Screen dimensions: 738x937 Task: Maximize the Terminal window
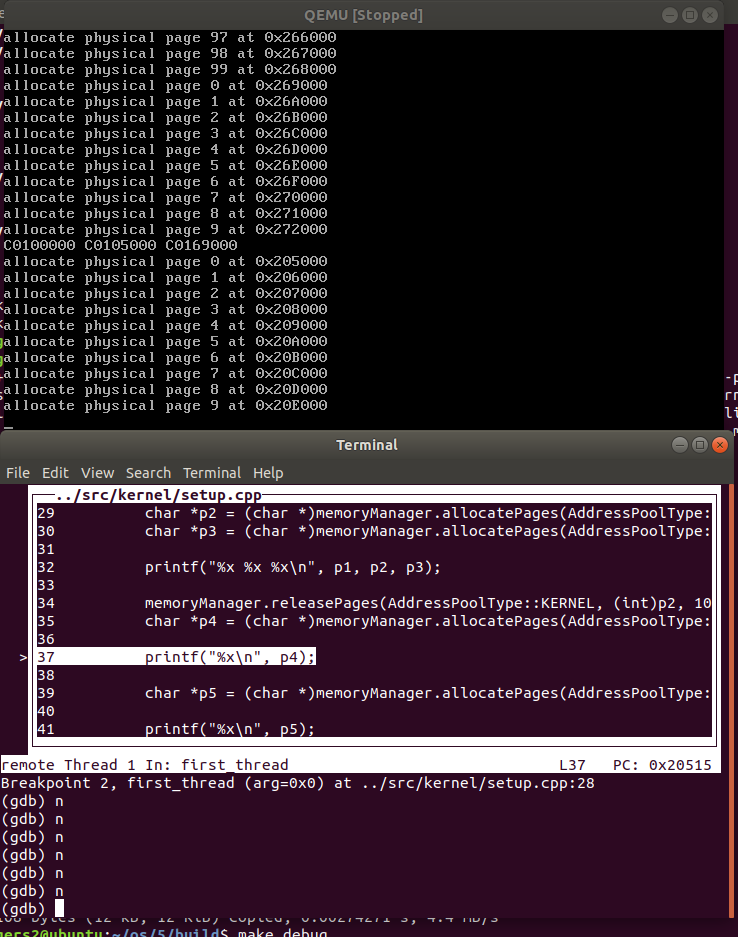coord(700,445)
